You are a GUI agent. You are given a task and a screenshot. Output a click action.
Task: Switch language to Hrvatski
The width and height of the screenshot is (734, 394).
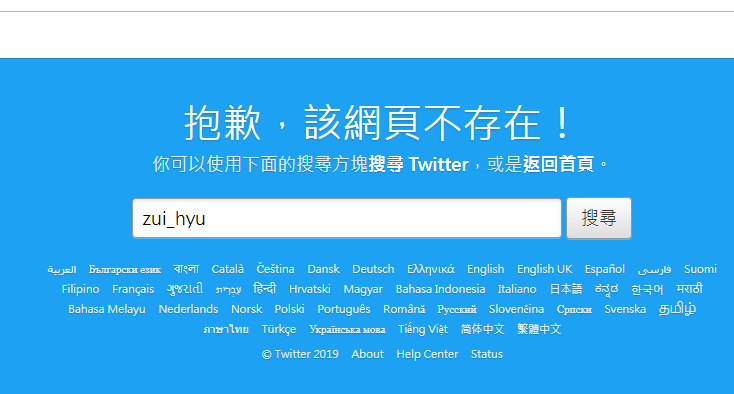[x=309, y=289]
